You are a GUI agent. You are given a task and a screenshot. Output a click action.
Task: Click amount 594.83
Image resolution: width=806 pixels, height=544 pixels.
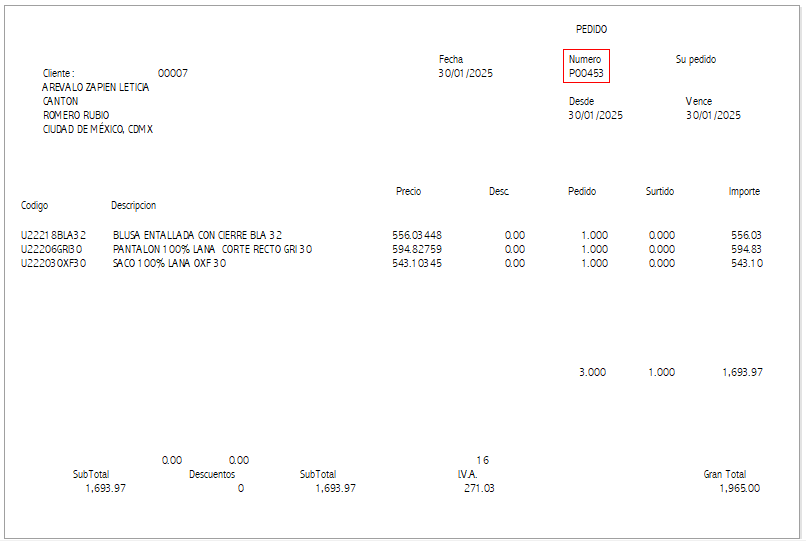point(746,249)
